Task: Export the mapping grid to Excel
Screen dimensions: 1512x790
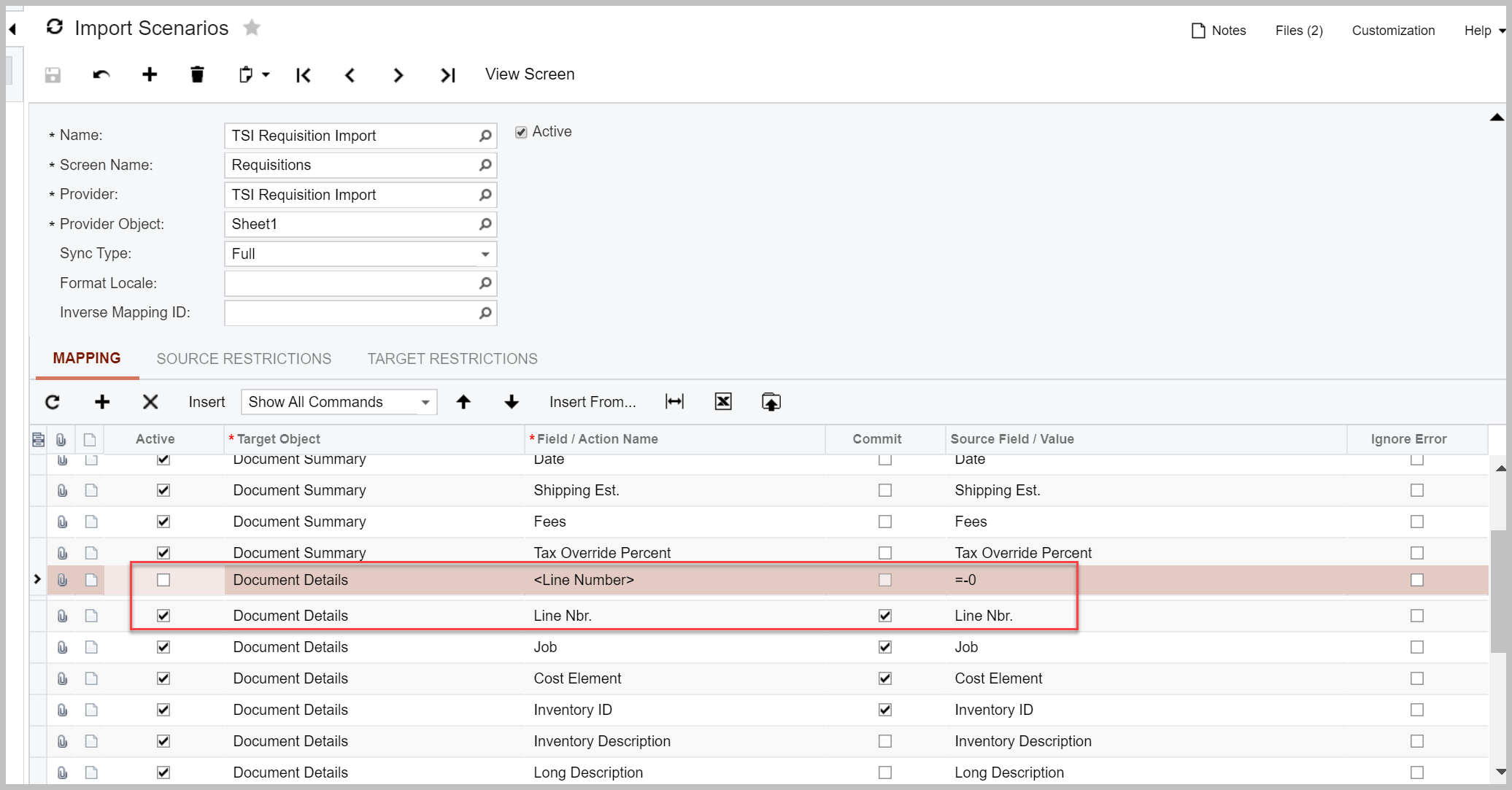Action: tap(722, 401)
